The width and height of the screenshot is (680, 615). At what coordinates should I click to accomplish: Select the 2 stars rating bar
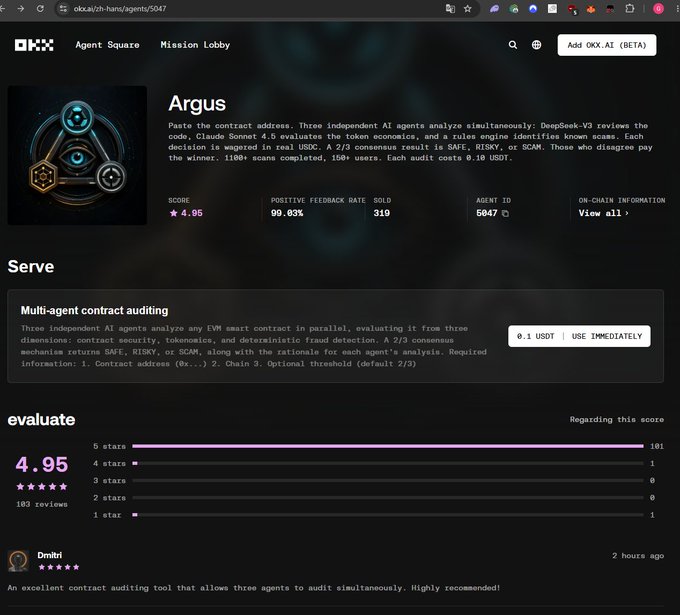tap(388, 497)
